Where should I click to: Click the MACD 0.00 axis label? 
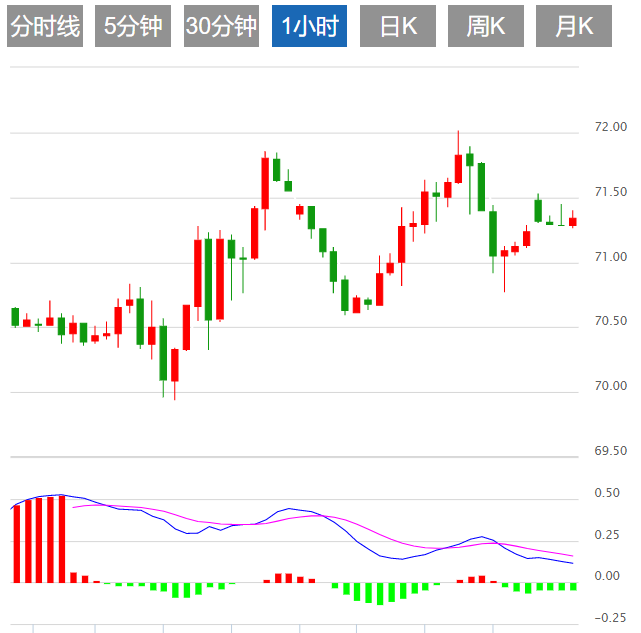(x=607, y=576)
